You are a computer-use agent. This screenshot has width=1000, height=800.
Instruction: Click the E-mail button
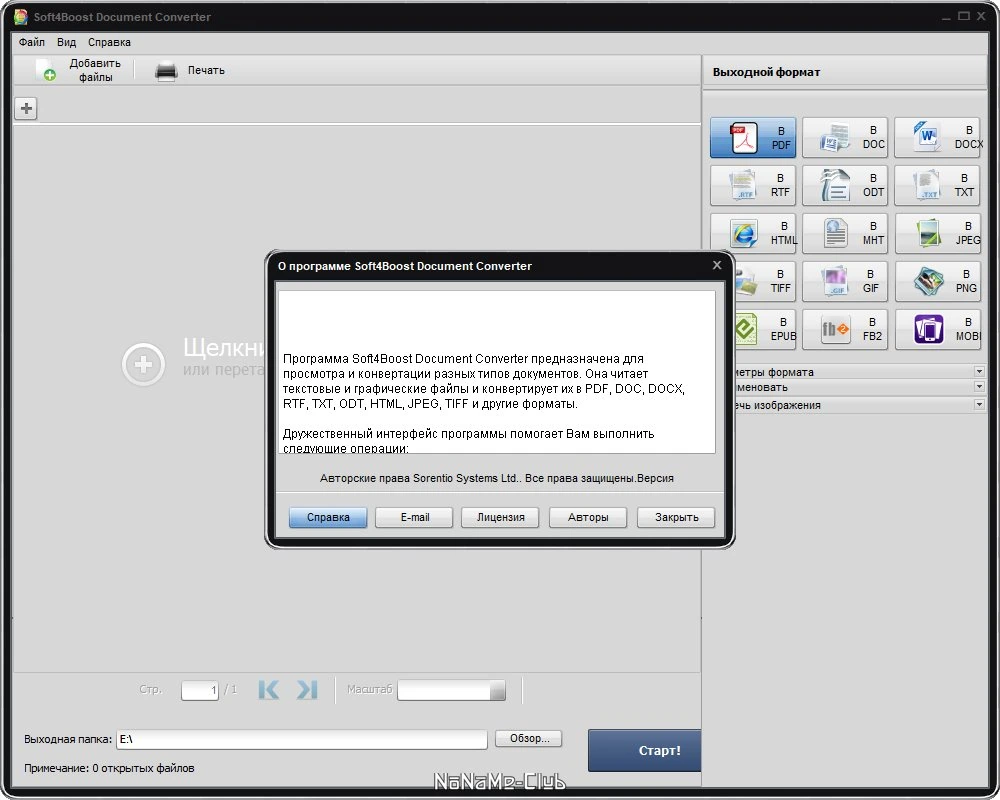[x=415, y=517]
